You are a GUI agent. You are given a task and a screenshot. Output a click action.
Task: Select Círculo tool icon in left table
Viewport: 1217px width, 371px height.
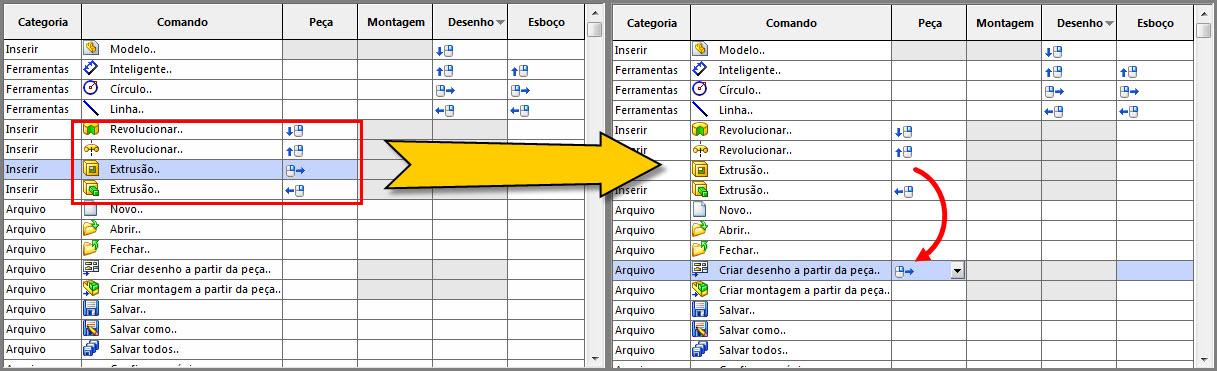coord(90,88)
